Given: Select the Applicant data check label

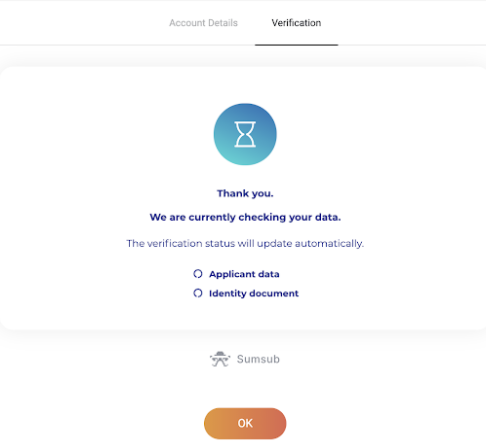Looking at the screenshot, I should click(244, 274).
